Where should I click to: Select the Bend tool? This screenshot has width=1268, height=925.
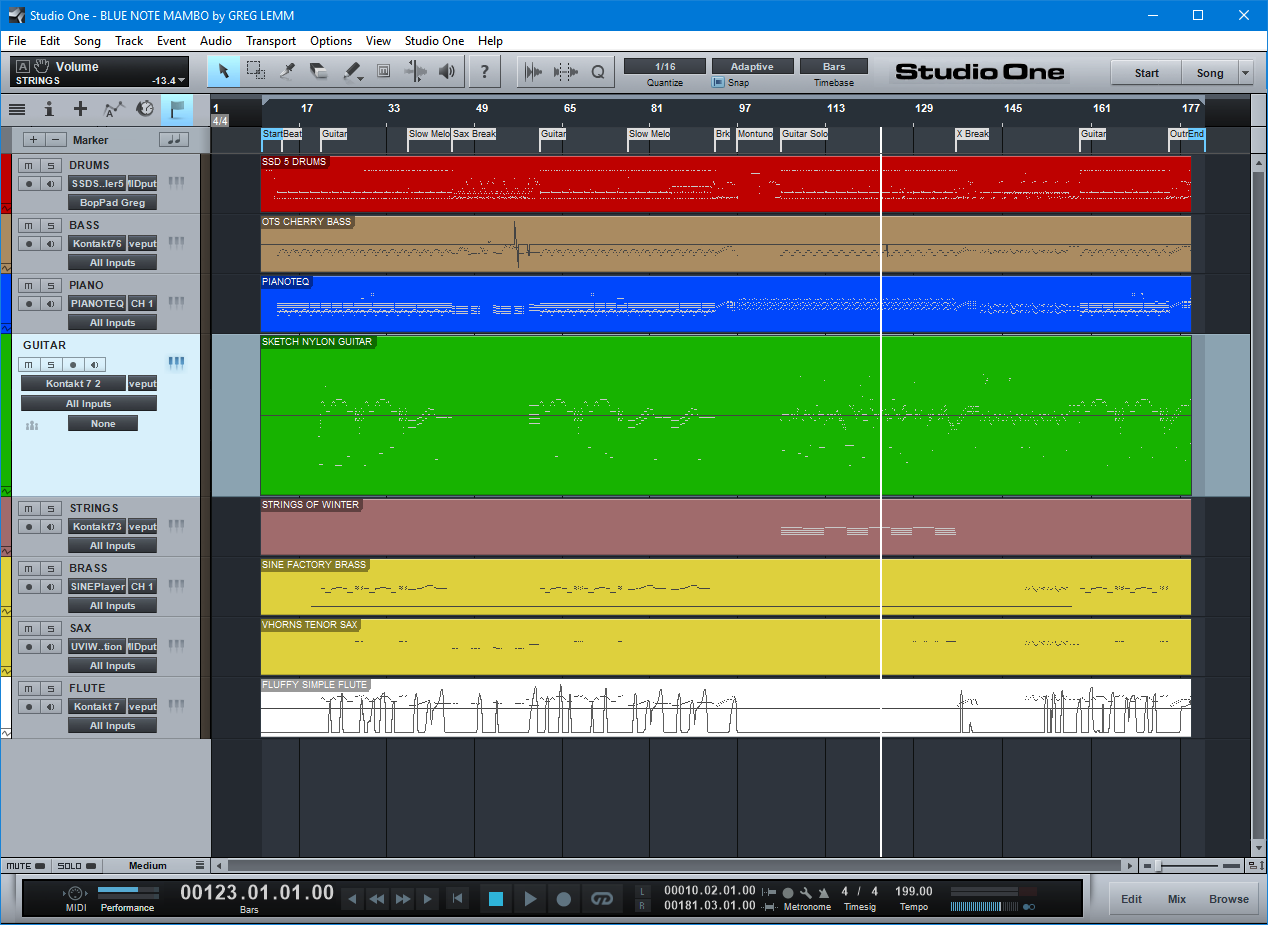pyautogui.click(x=415, y=71)
